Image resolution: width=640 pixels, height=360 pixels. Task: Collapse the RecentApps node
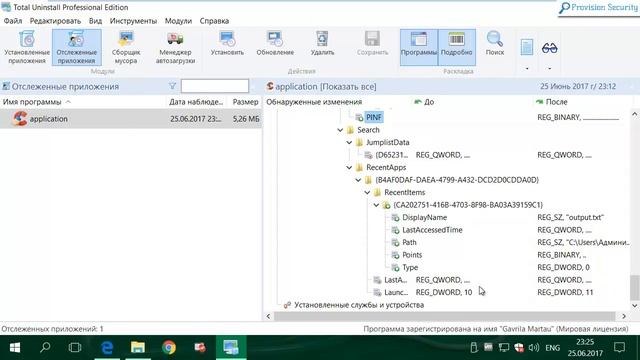349,168
